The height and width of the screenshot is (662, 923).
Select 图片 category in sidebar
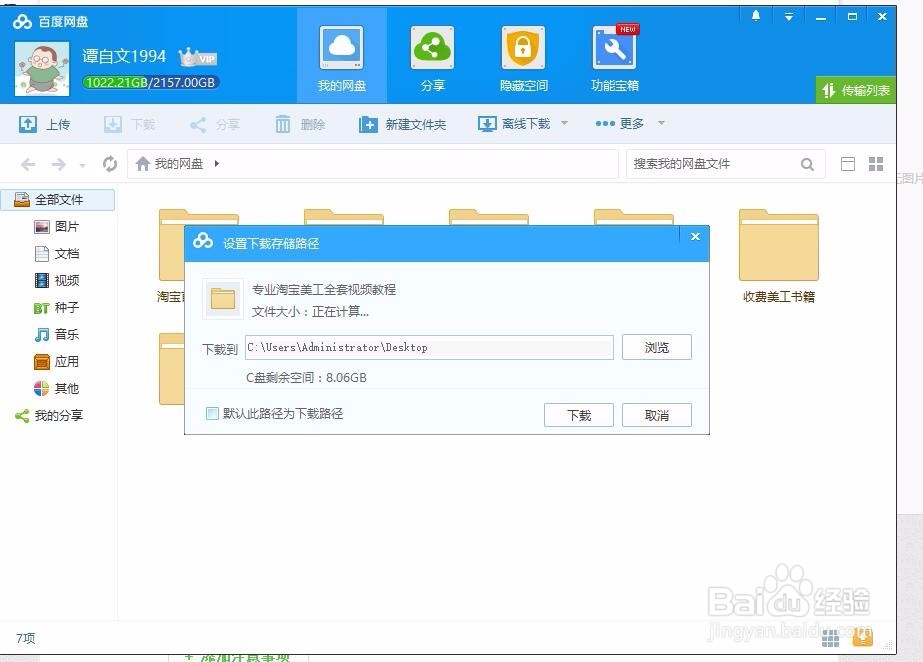pos(58,227)
